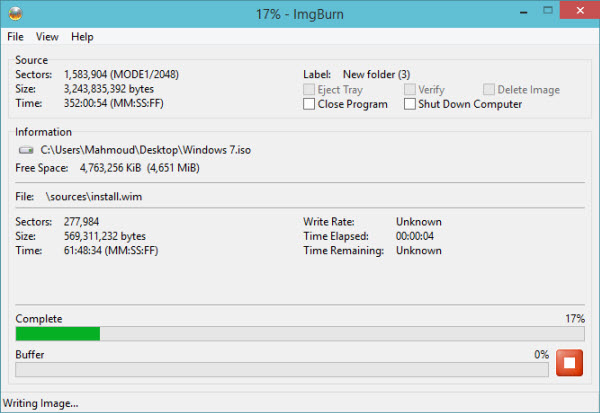The image size is (600, 413).
Task: Click the label value New folder (3)
Action: (377, 74)
